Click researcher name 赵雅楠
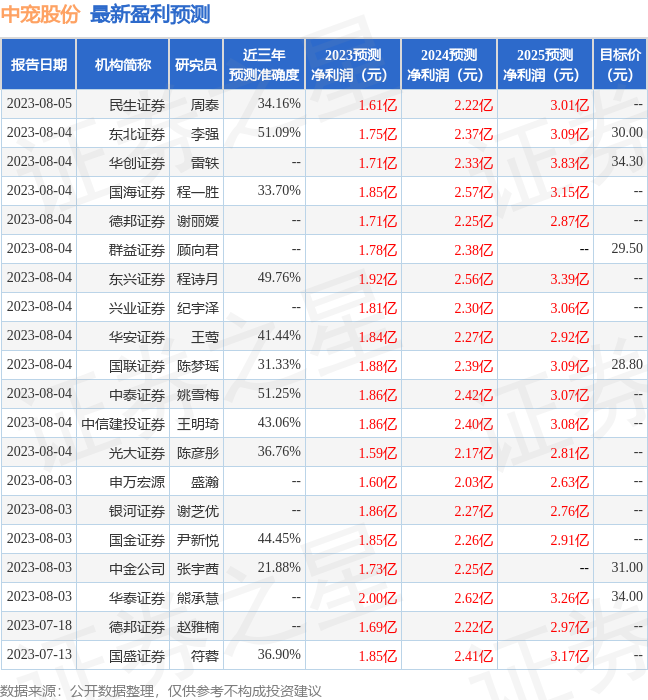The height and width of the screenshot is (700, 648). 198,627
